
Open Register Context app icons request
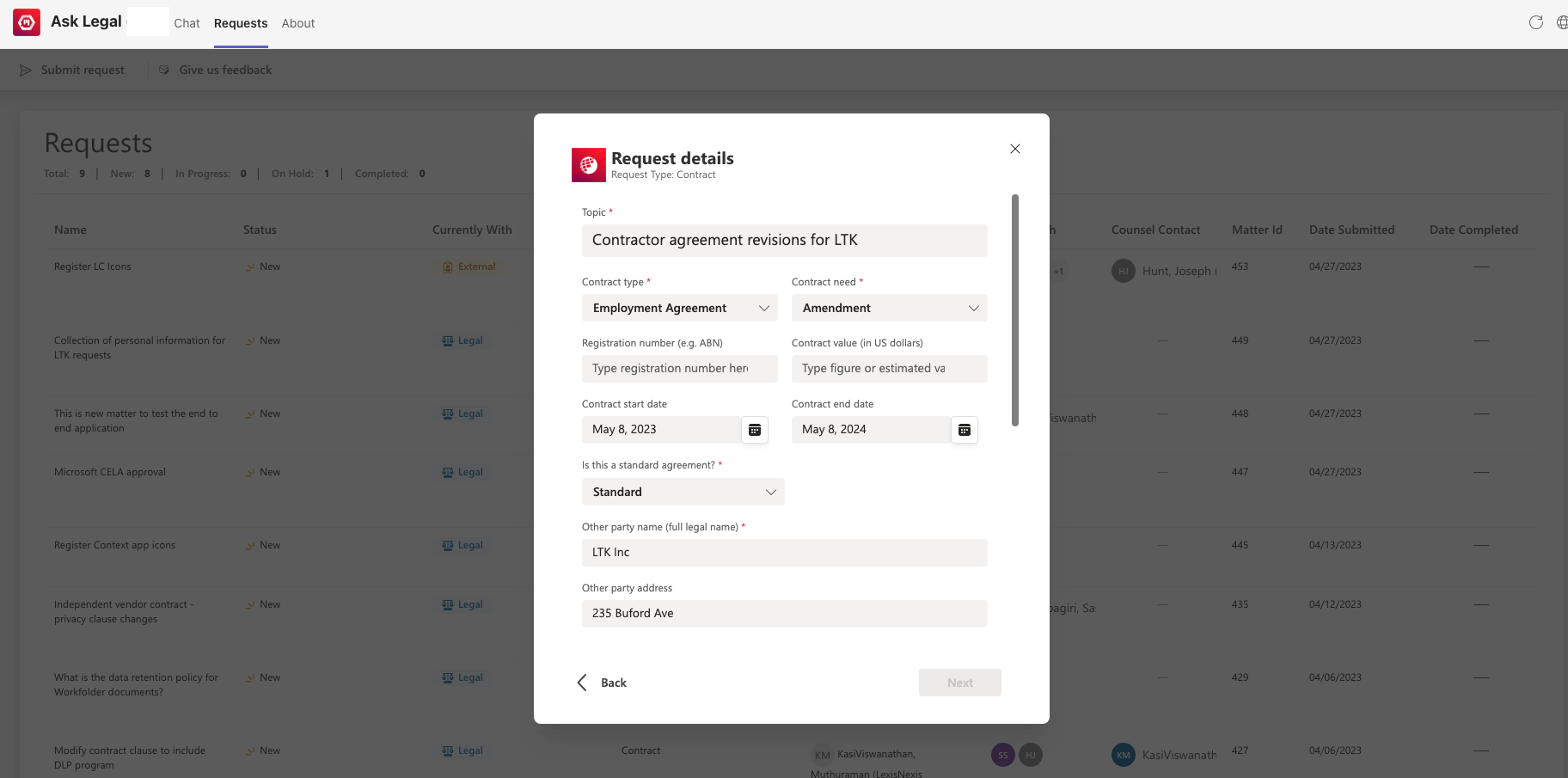coord(114,545)
